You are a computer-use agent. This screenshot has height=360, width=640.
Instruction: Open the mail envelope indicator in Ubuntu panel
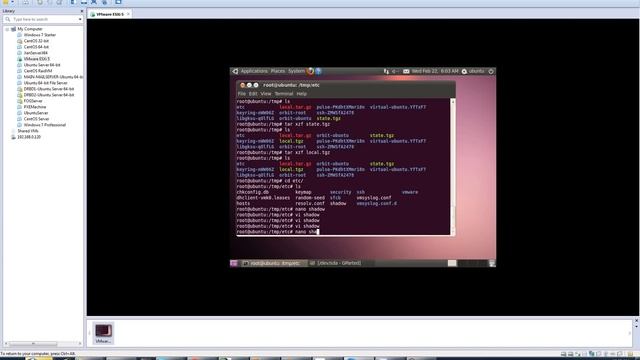tap(406, 71)
